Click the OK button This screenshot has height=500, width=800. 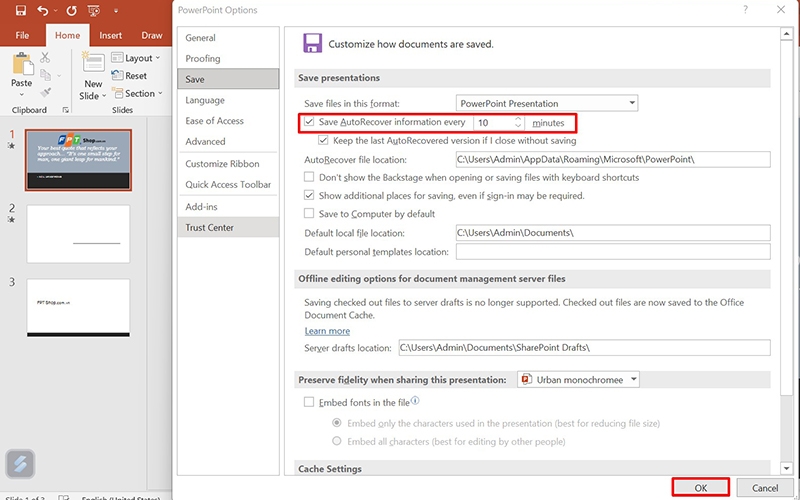[701, 488]
